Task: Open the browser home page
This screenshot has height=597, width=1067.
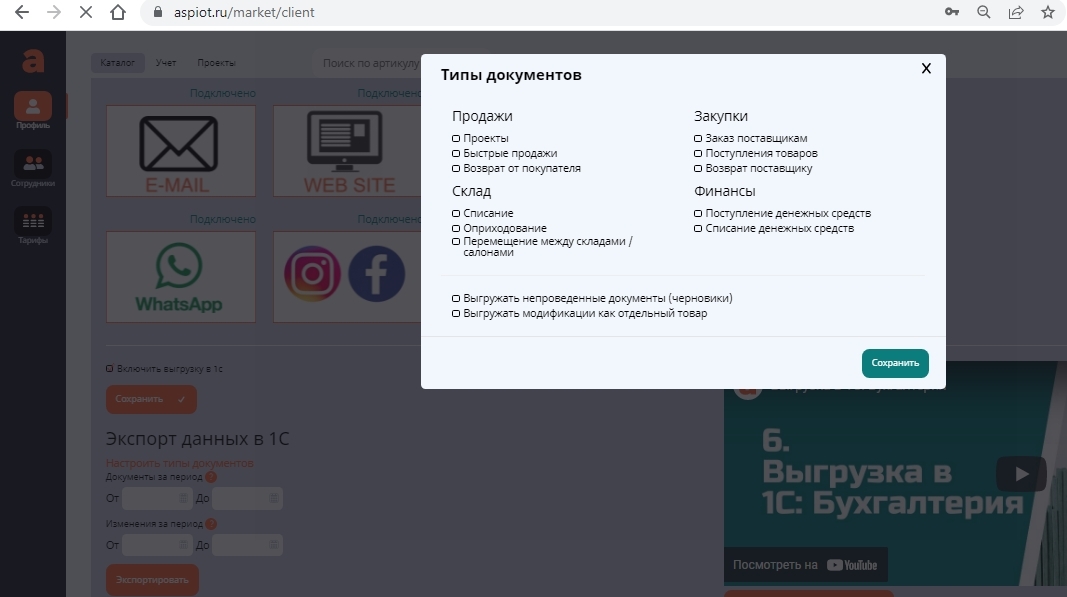Action: (x=118, y=12)
